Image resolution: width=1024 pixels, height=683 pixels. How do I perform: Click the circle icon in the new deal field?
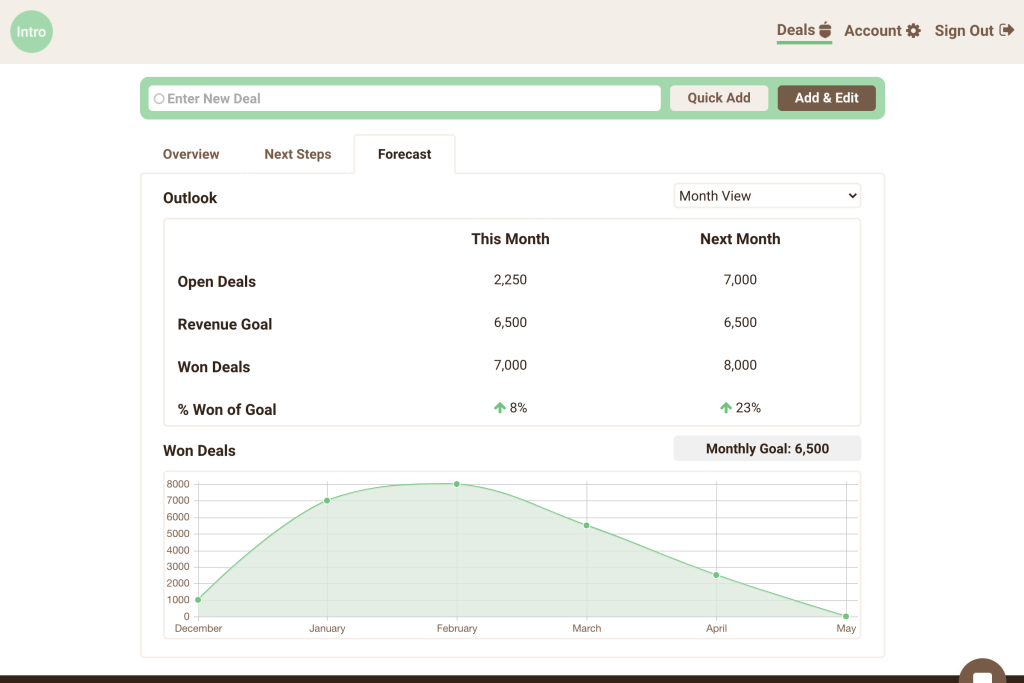pyautogui.click(x=159, y=99)
